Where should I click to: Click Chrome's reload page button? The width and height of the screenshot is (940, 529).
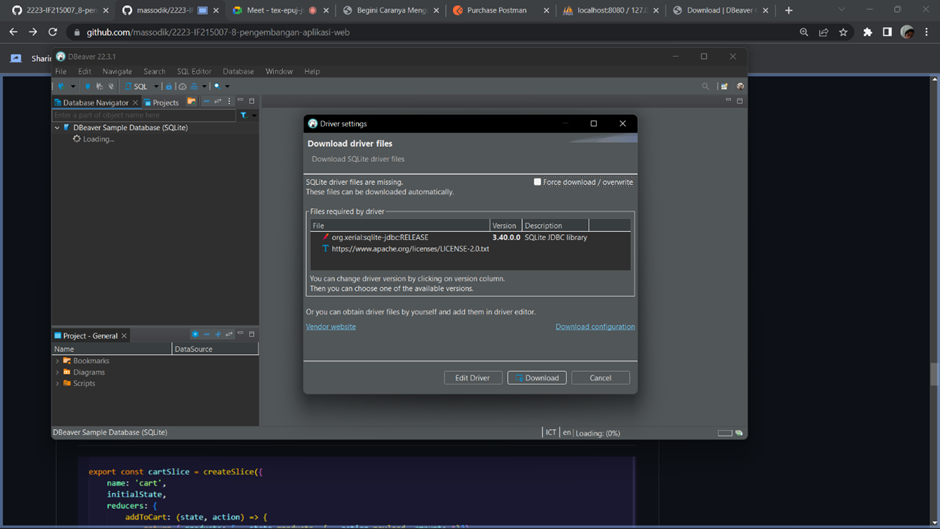[53, 32]
